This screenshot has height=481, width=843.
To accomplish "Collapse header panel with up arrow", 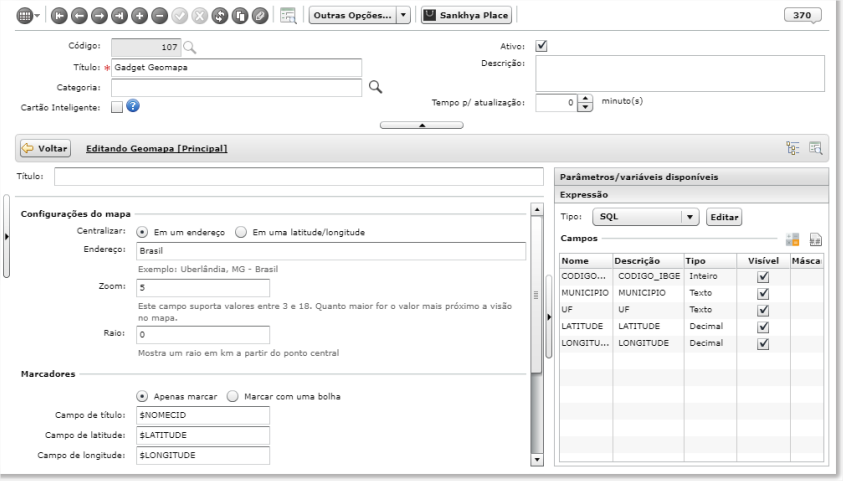I will 422,125.
